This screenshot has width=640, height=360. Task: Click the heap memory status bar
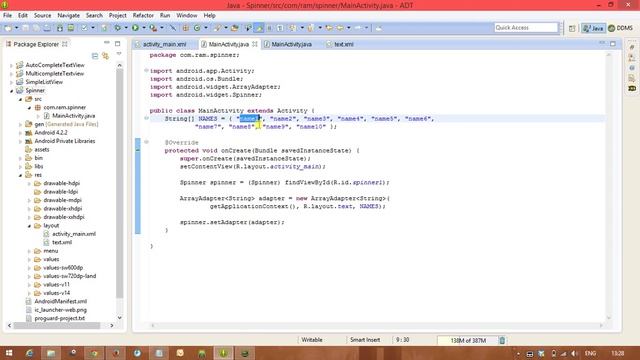tap(468, 340)
